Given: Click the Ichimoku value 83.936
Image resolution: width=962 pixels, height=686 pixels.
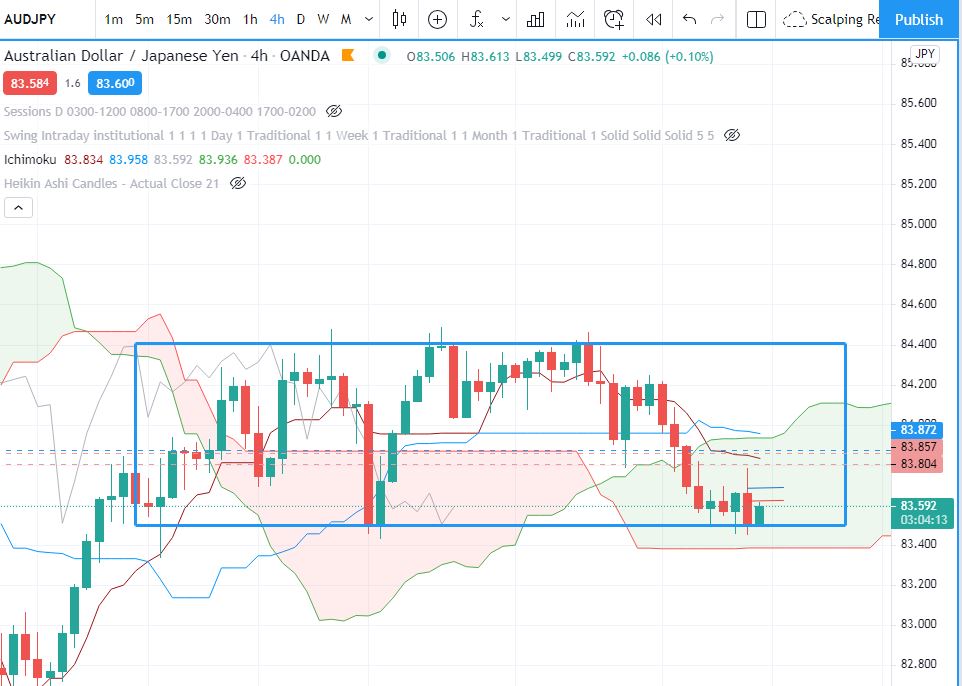Looking at the screenshot, I should [x=218, y=160].
